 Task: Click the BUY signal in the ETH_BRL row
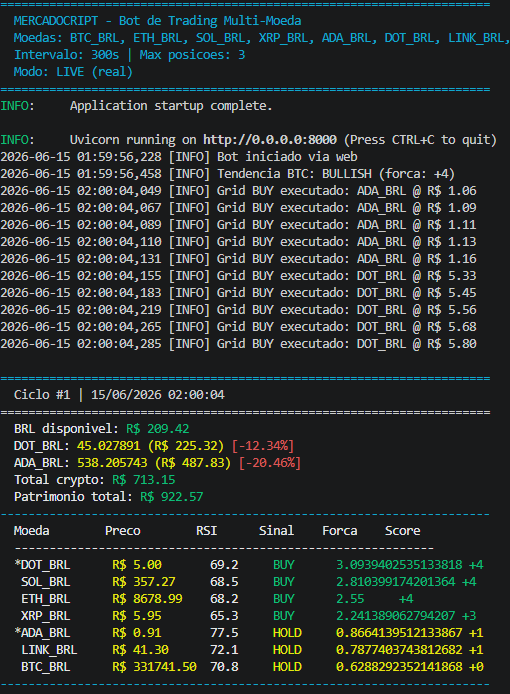pyautogui.click(x=283, y=599)
